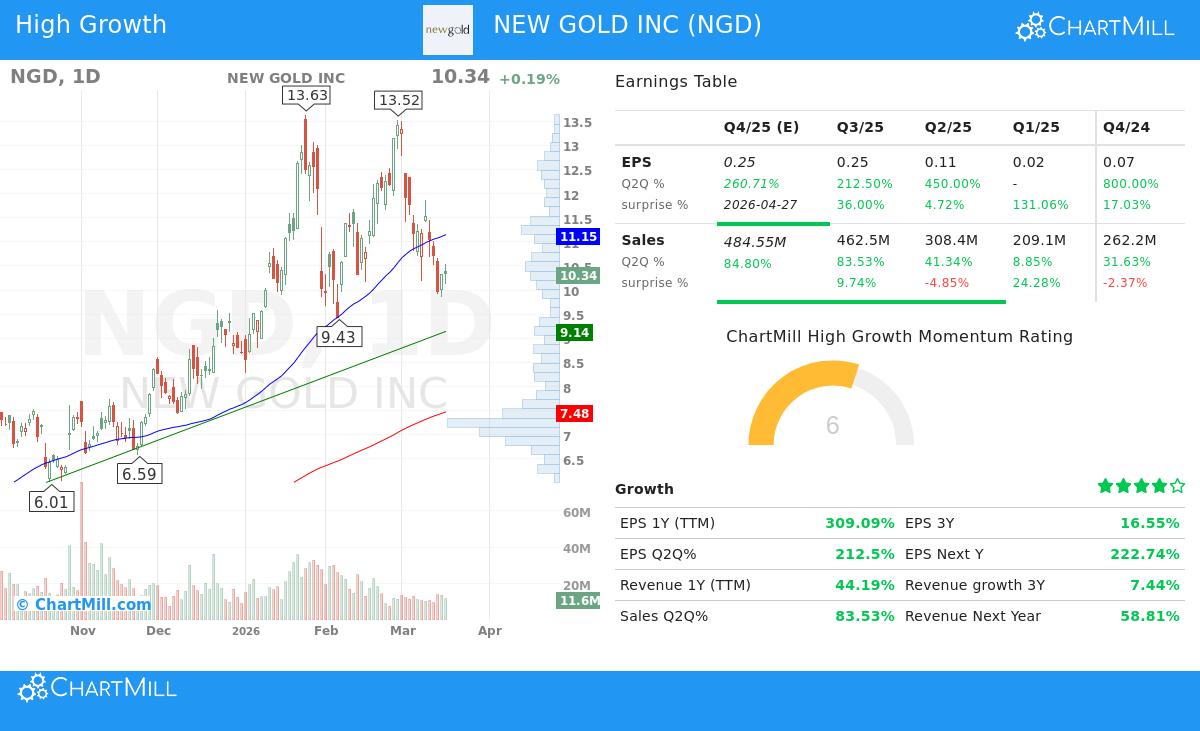Click the green 9.14 price tag

pyautogui.click(x=574, y=333)
